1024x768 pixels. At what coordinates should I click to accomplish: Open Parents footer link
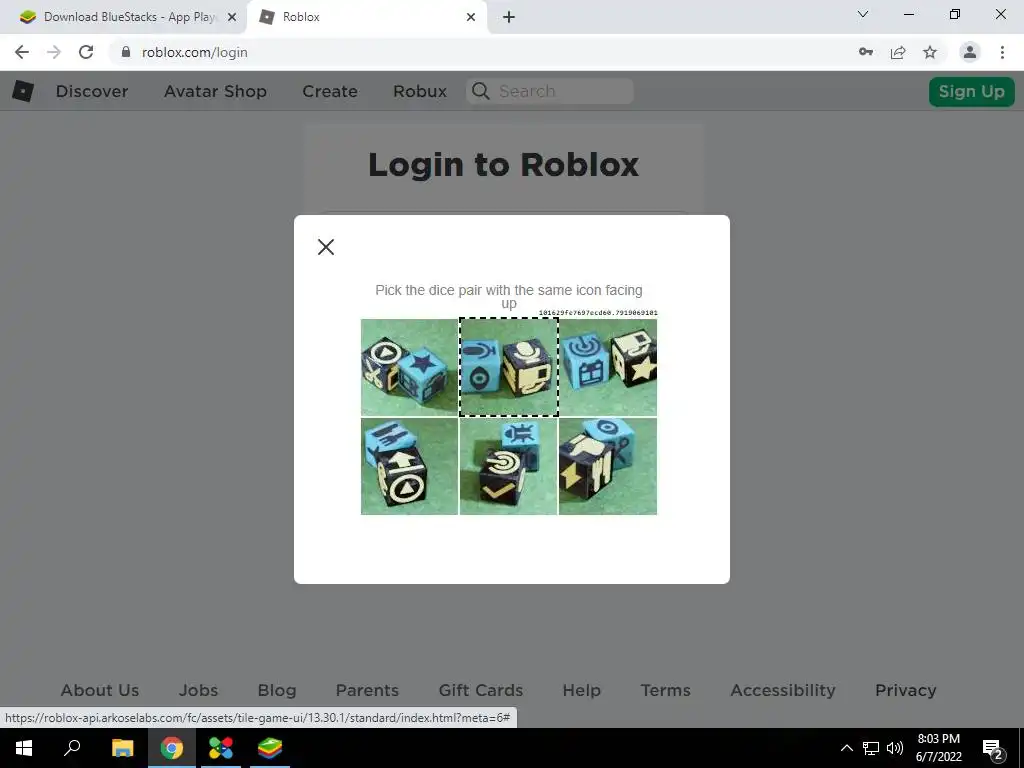pos(367,690)
